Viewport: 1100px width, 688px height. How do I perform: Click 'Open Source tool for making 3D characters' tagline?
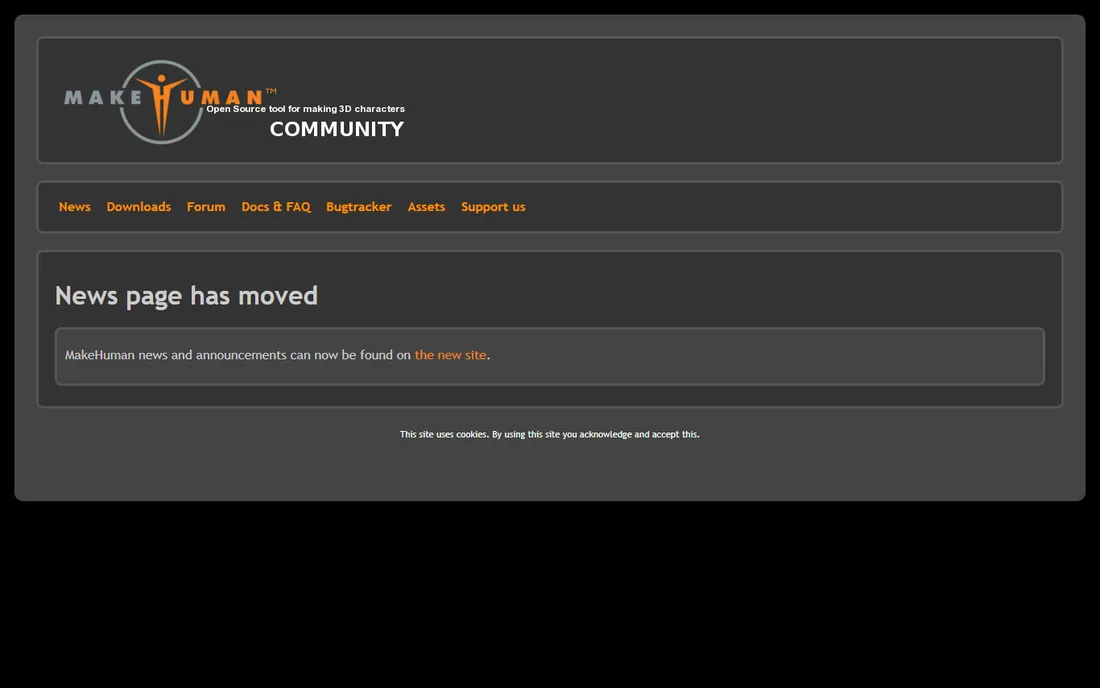coord(305,109)
